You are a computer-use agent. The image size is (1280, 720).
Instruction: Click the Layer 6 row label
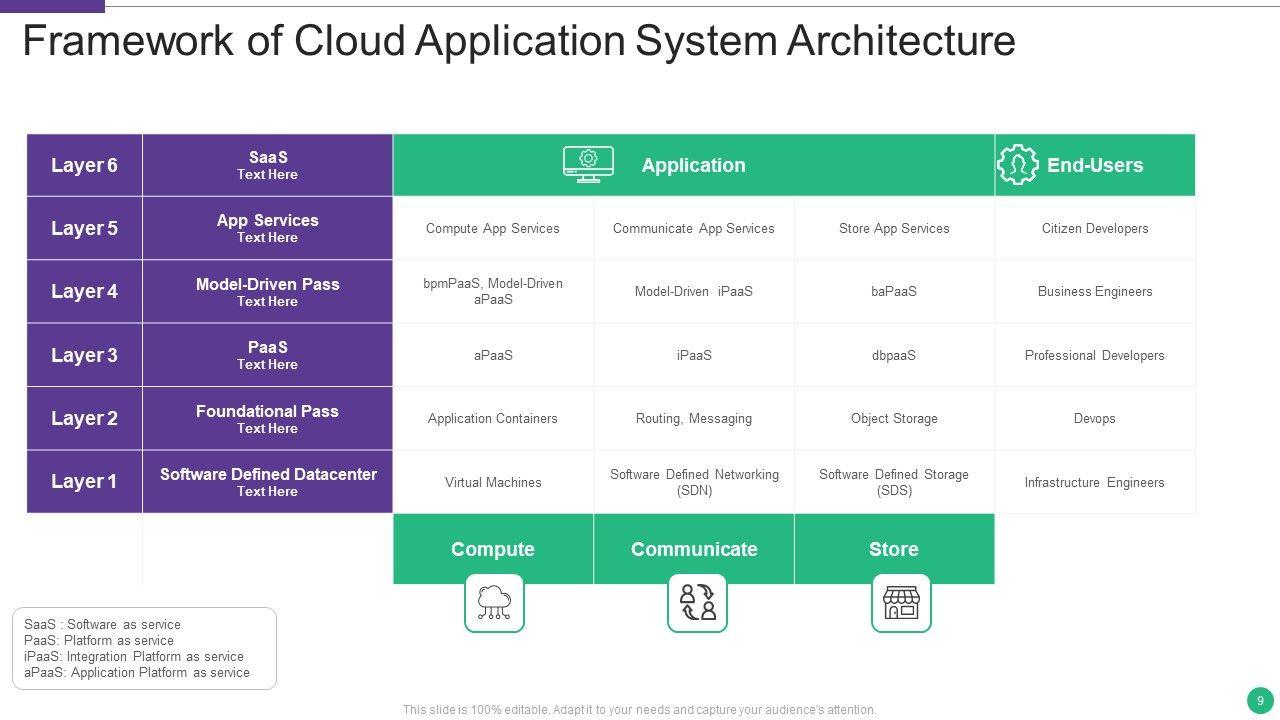[x=84, y=165]
